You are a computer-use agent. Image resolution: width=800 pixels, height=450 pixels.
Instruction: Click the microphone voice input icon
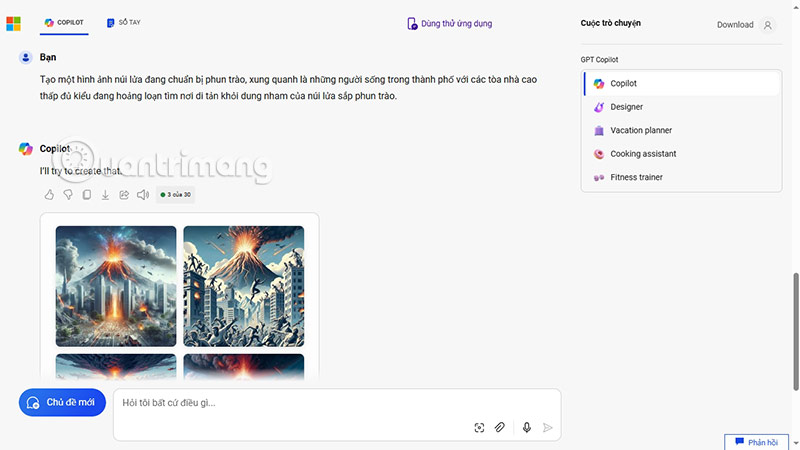pos(527,428)
